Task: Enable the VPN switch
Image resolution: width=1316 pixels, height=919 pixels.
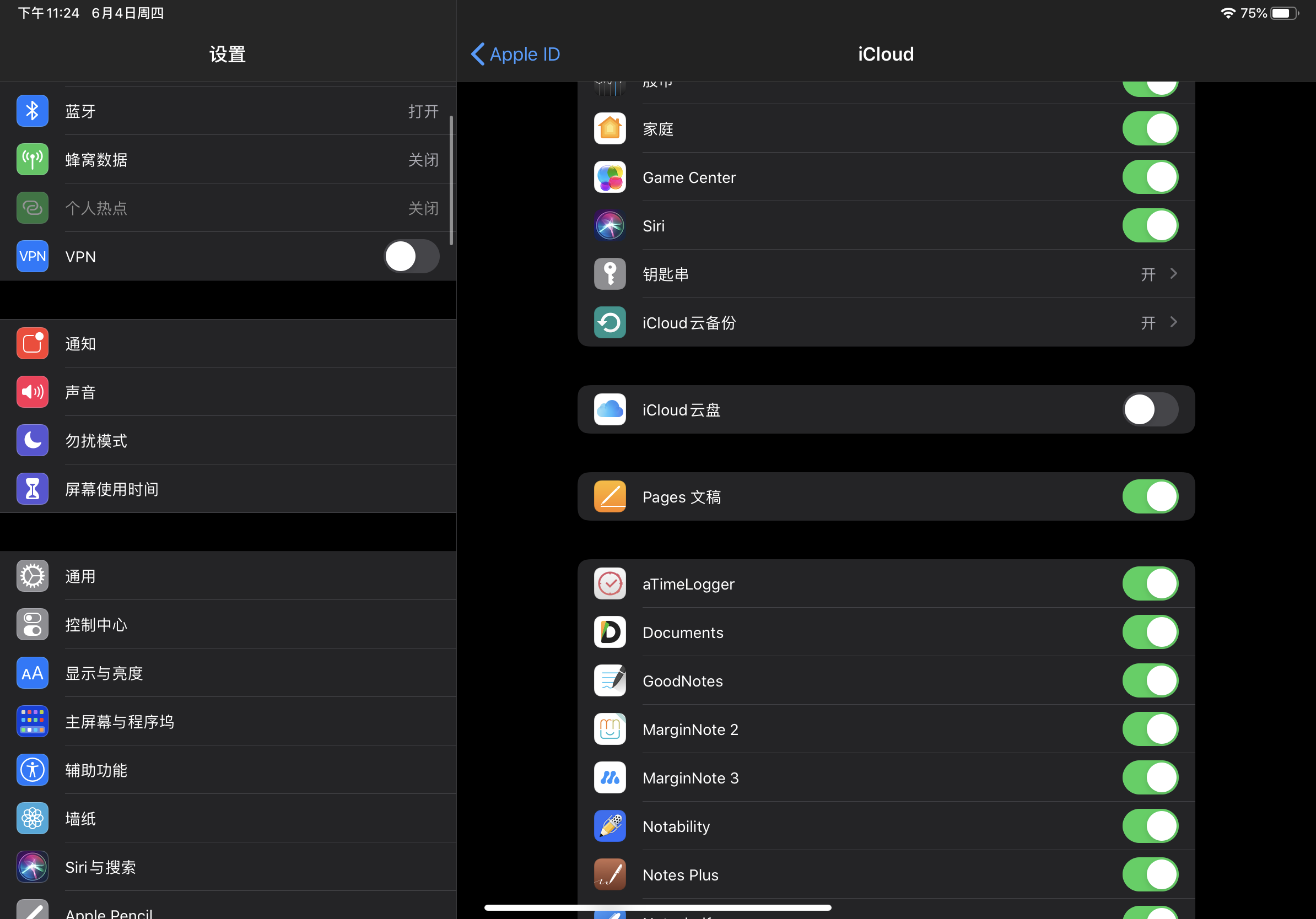Action: click(411, 256)
